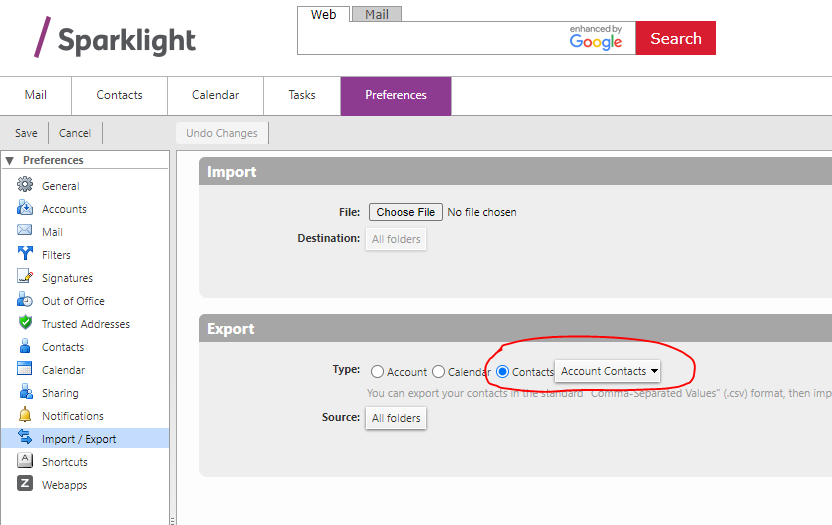Select Out of Office preferences

[85, 301]
